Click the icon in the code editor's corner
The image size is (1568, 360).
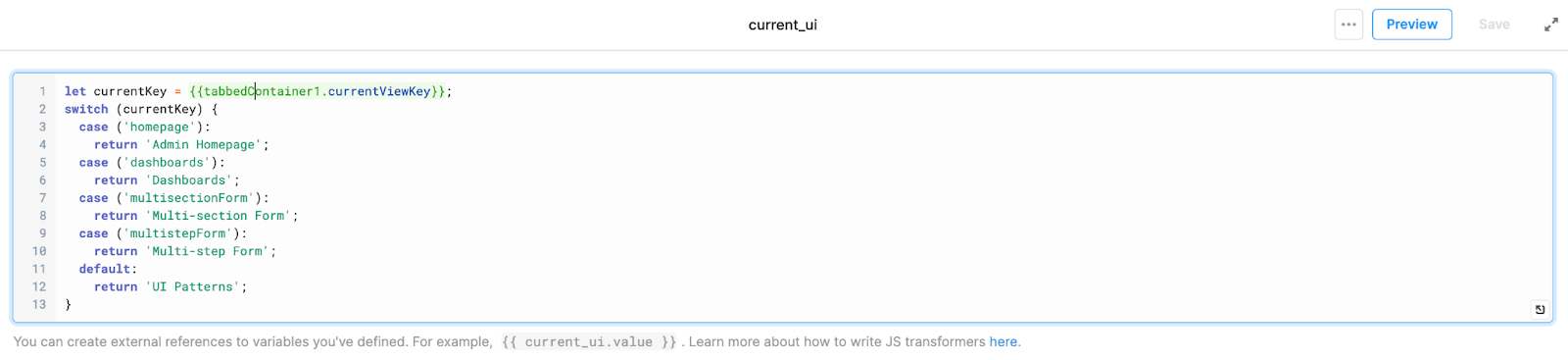(x=1540, y=309)
